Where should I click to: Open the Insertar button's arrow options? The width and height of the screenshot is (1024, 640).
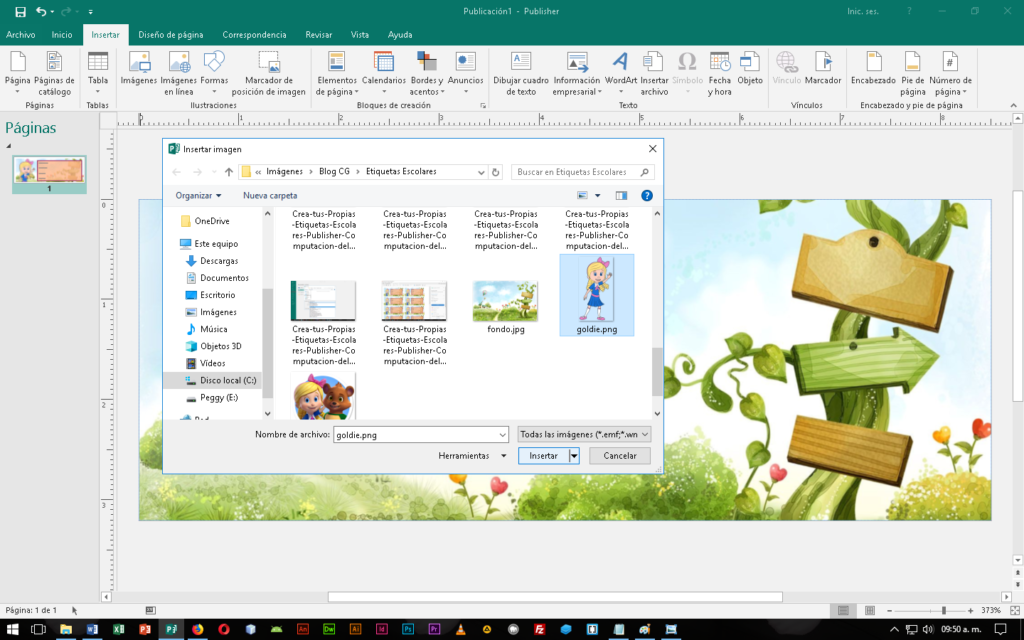click(x=574, y=456)
